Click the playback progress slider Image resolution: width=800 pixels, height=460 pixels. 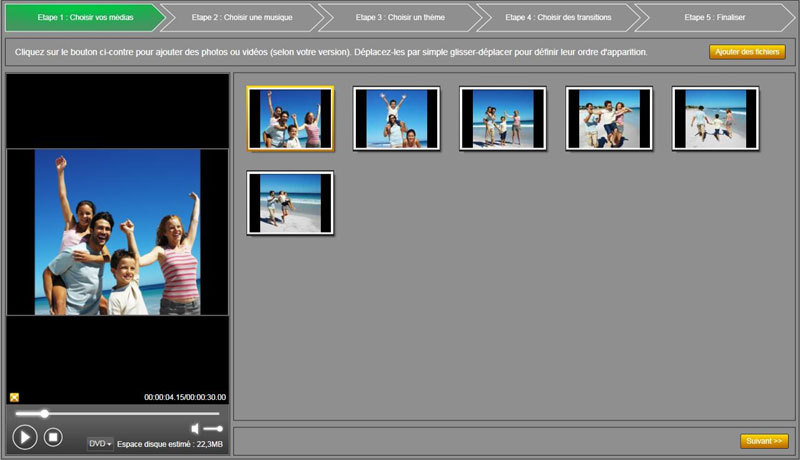point(117,413)
